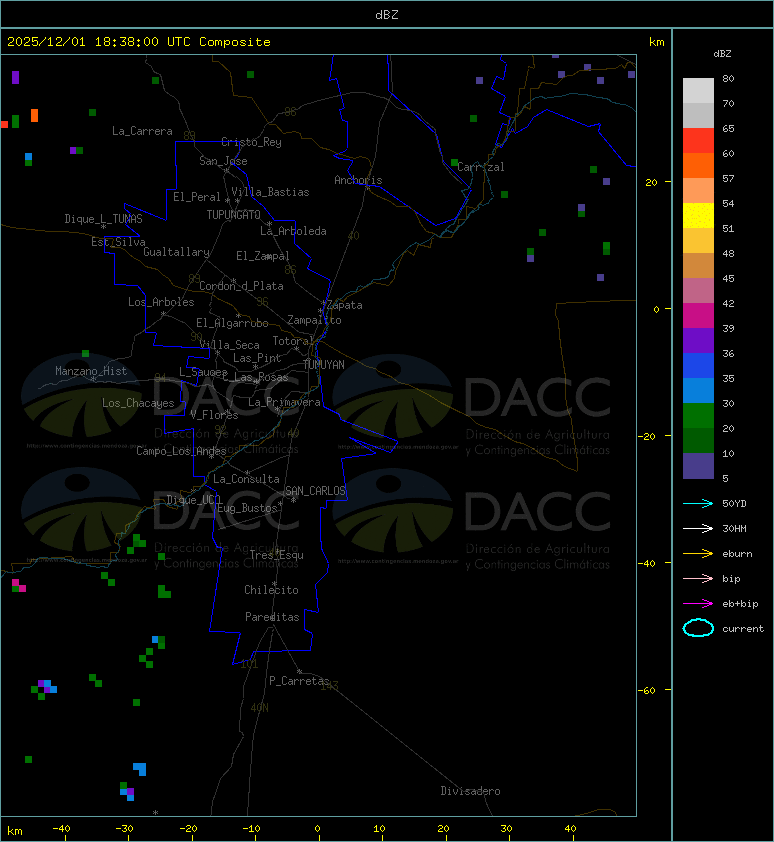774x842 pixels.
Task: Select the 80 dBZ light gray swatch
Action: (698, 90)
